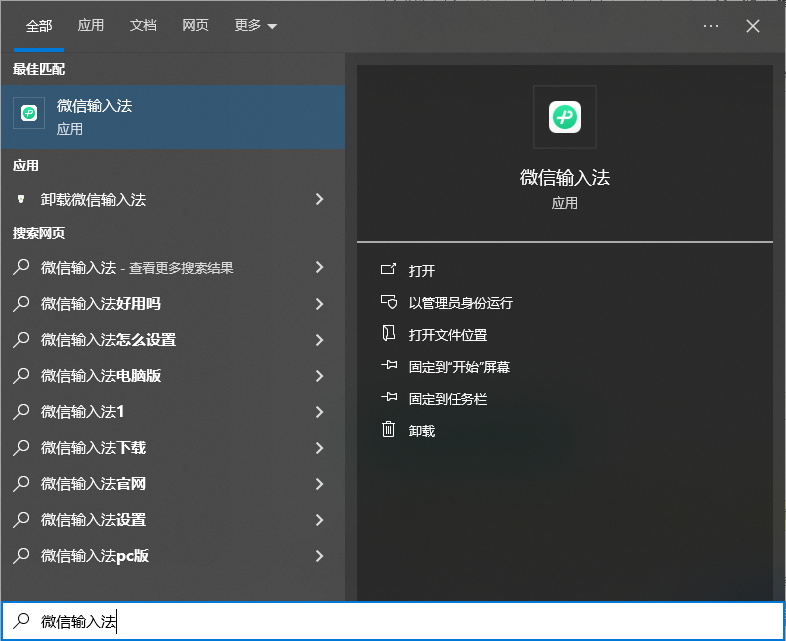Viewport: 786px width, 641px height.
Task: Click the pin icon for 固定到任务栏
Action: [389, 397]
